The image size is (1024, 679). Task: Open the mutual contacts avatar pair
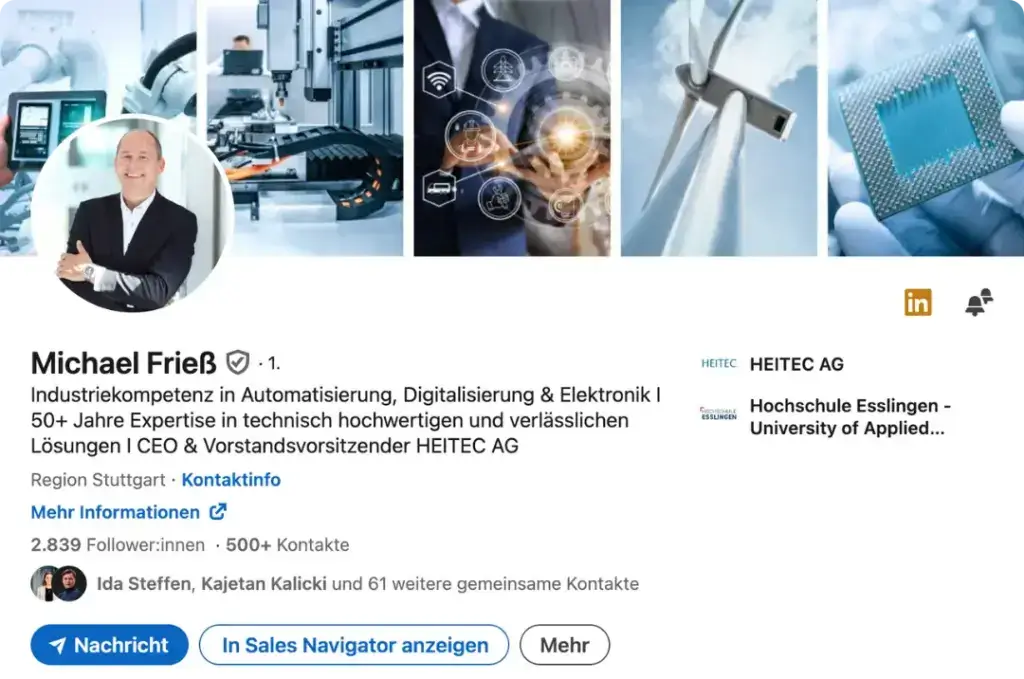[x=59, y=583]
